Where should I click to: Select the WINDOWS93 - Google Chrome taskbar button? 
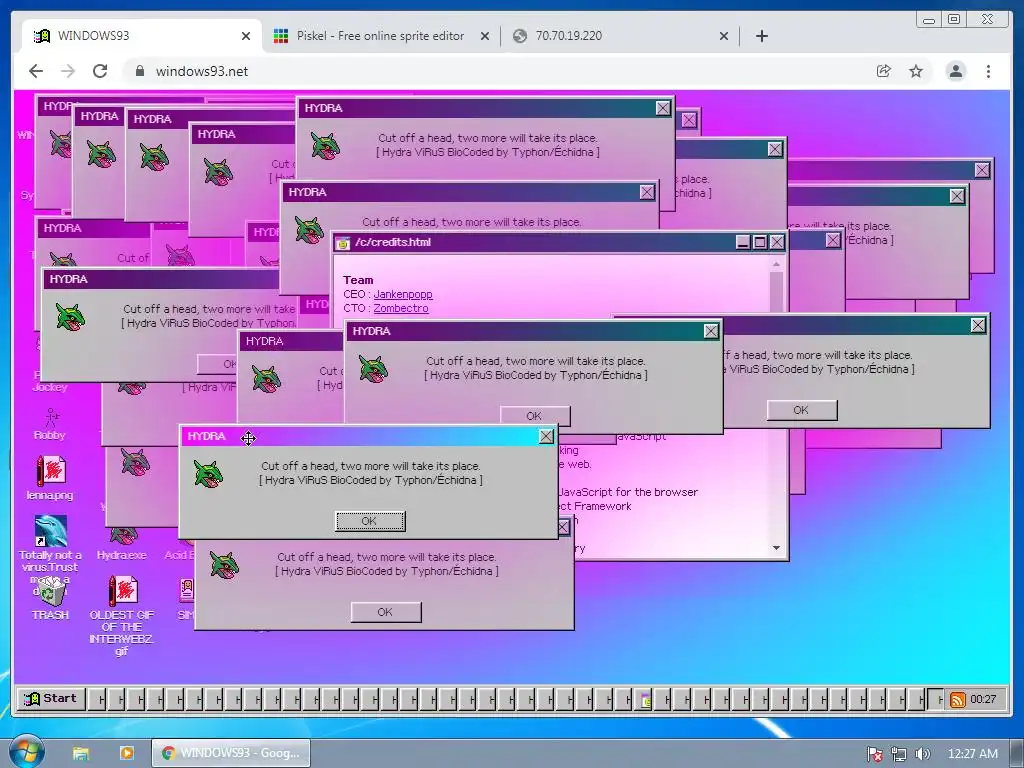(231, 753)
